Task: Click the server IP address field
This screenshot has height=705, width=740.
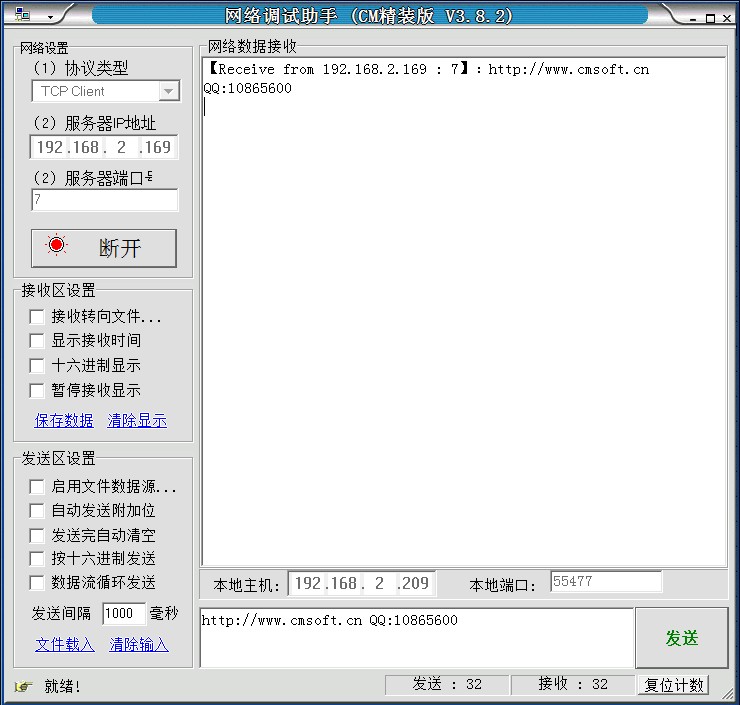Action: coord(104,147)
